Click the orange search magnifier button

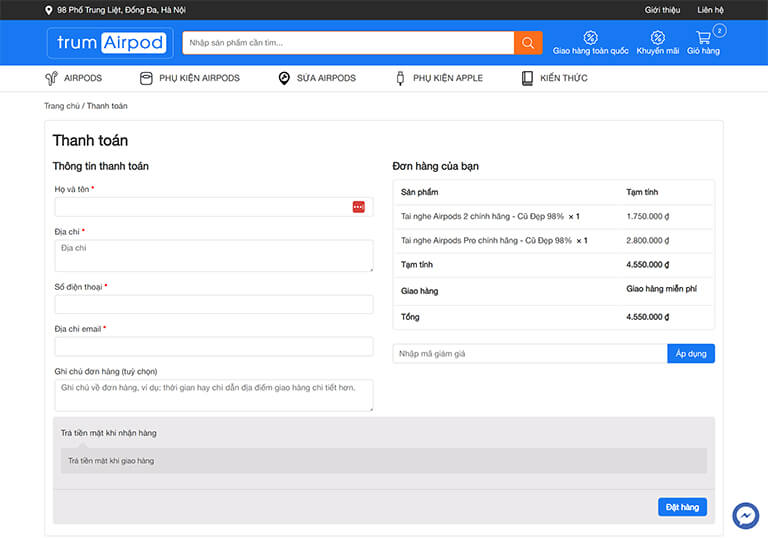[528, 43]
